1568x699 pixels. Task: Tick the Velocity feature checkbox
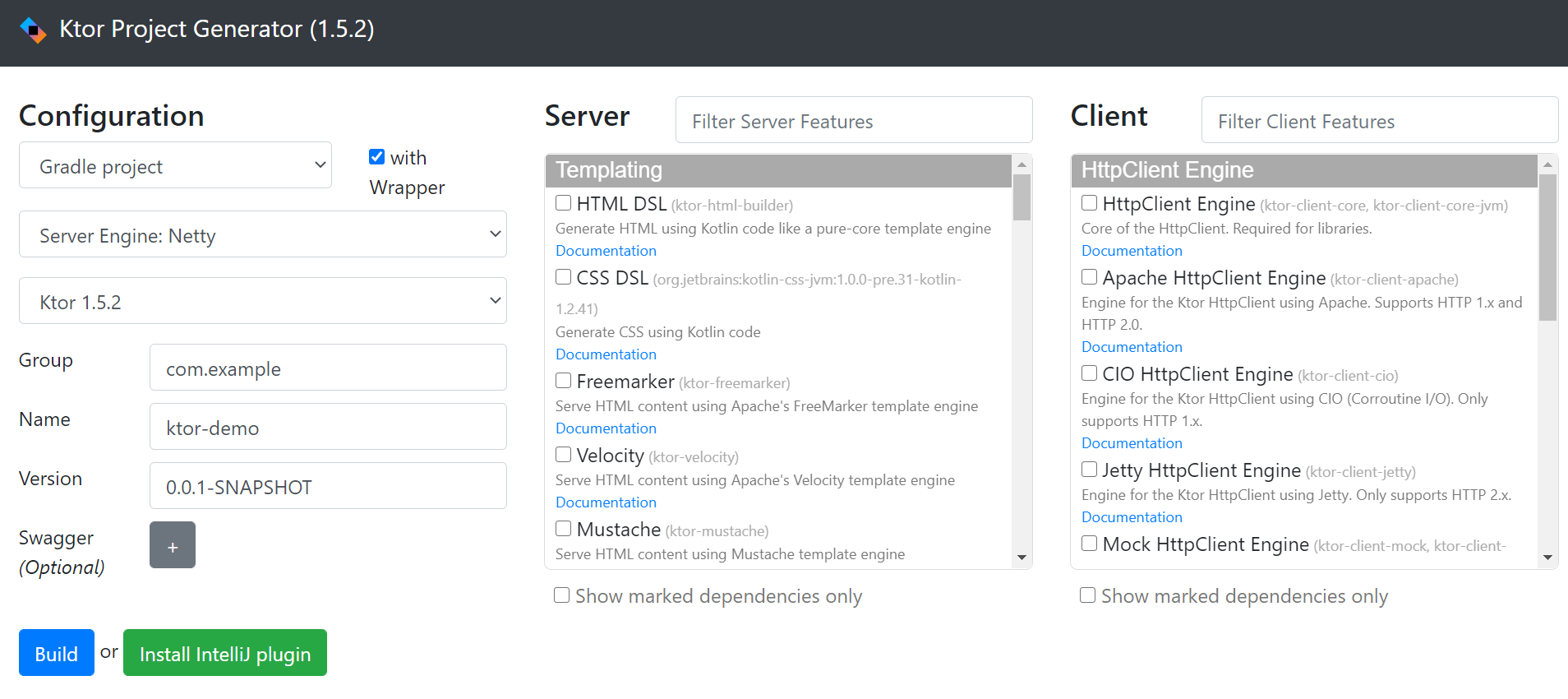click(564, 455)
